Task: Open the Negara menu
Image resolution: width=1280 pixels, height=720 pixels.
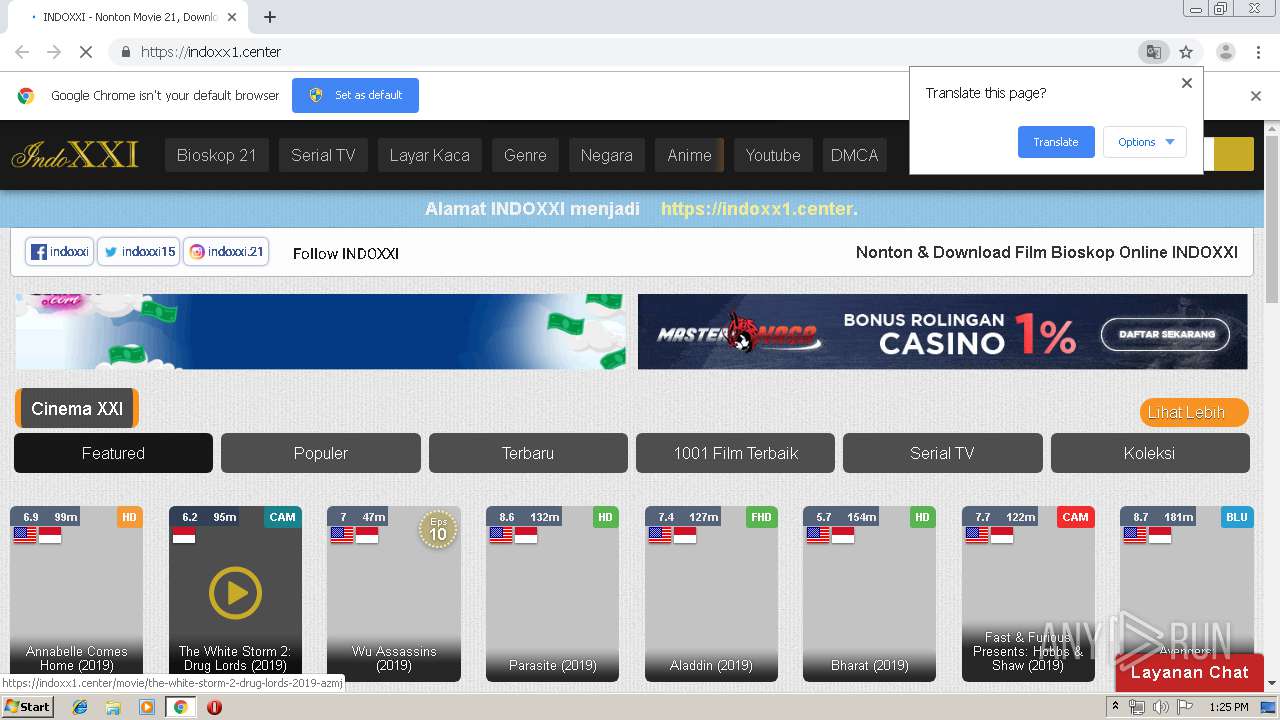Action: pyautogui.click(x=607, y=155)
